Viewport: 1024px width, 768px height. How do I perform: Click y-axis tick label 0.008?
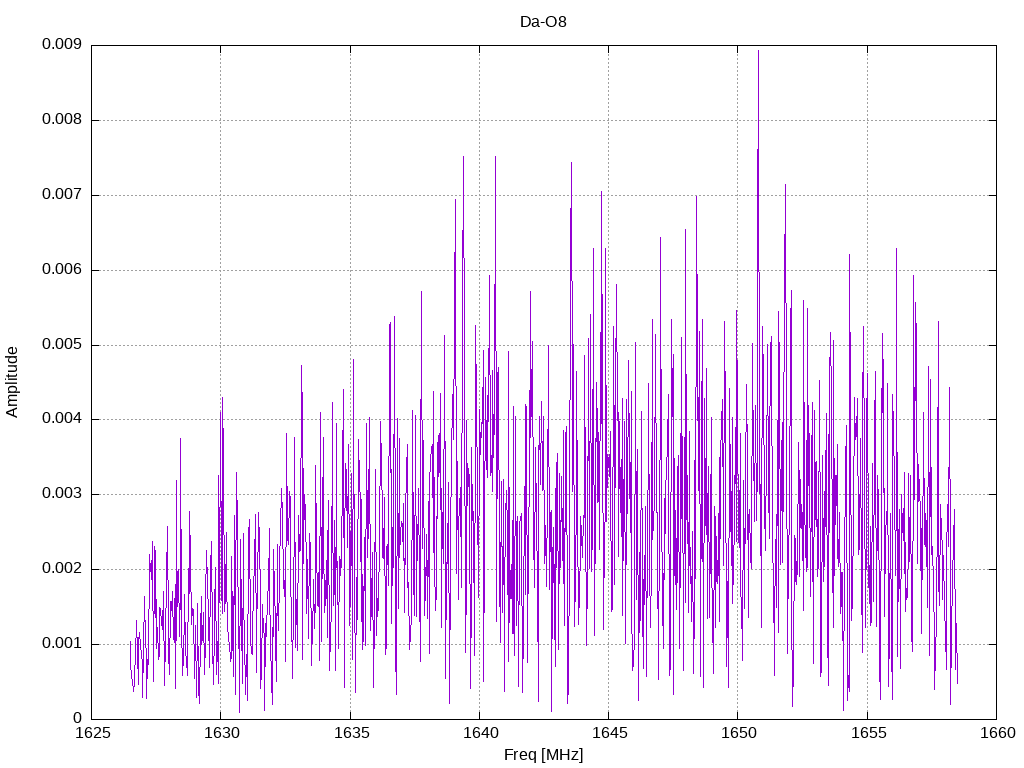tap(62, 120)
